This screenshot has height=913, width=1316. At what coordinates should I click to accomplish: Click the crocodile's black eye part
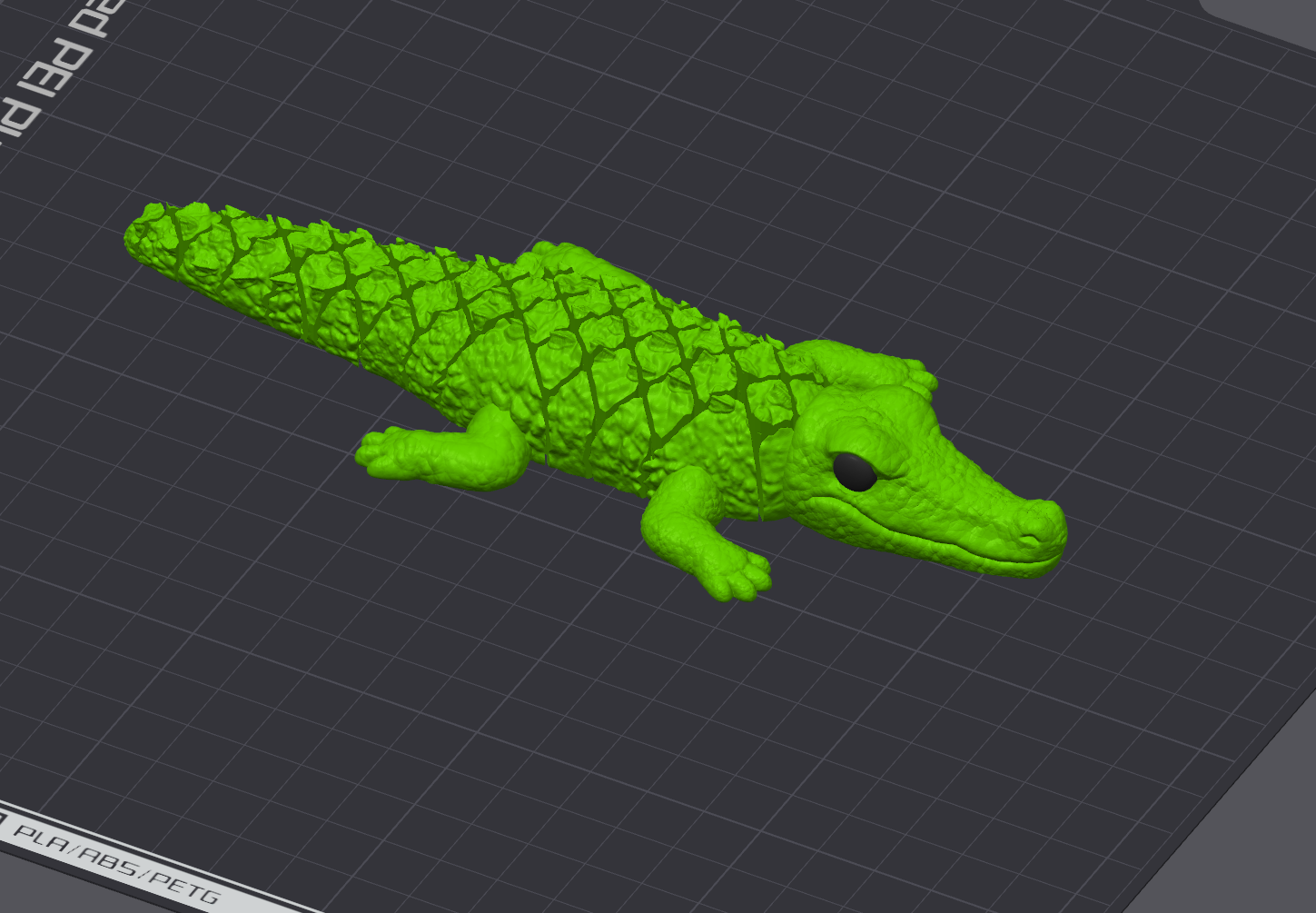[855, 471]
